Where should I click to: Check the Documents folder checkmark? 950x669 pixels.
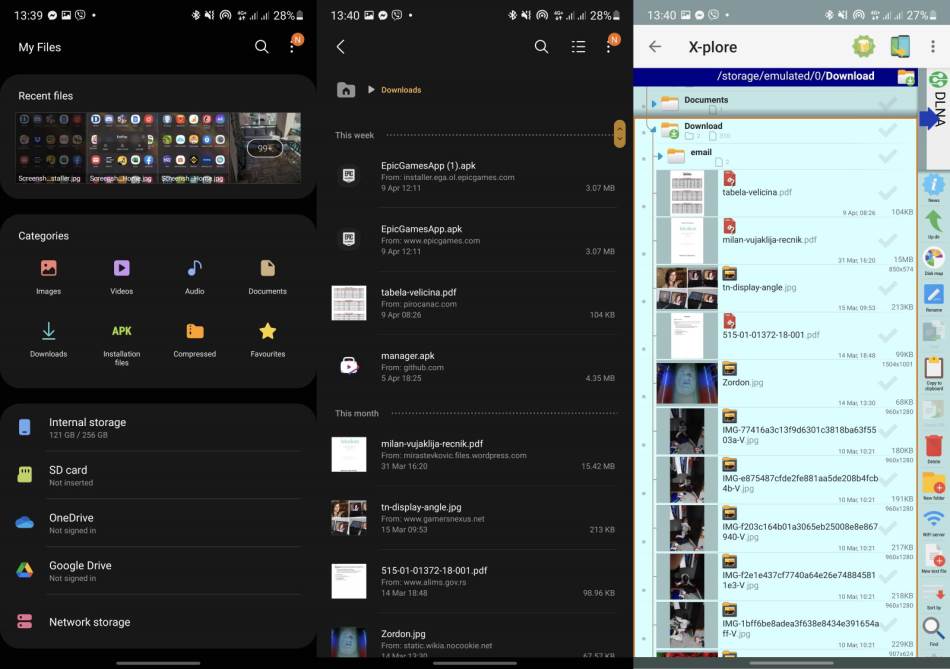(x=888, y=103)
